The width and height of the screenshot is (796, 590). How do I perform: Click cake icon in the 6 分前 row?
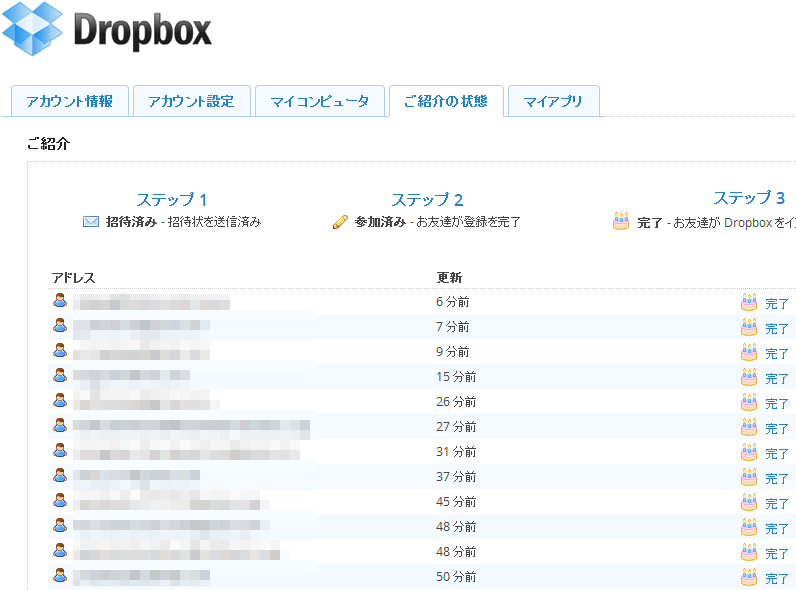click(749, 302)
